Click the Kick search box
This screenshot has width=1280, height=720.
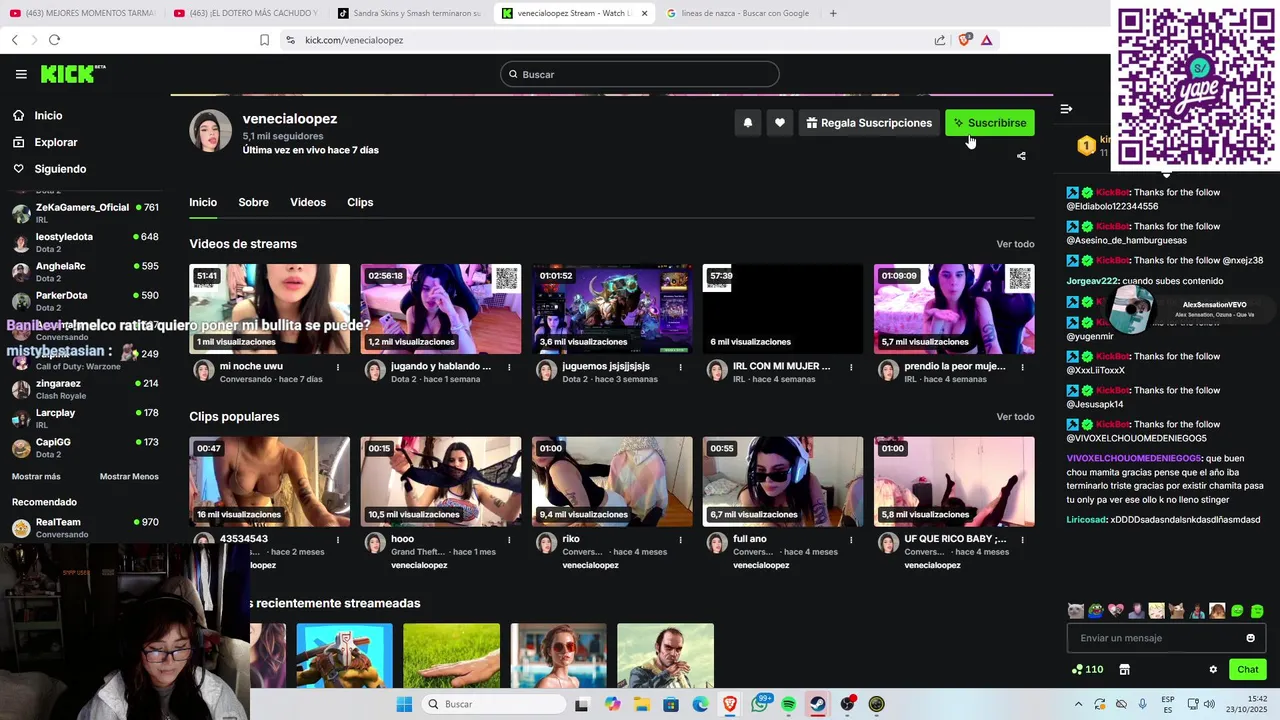coord(640,74)
